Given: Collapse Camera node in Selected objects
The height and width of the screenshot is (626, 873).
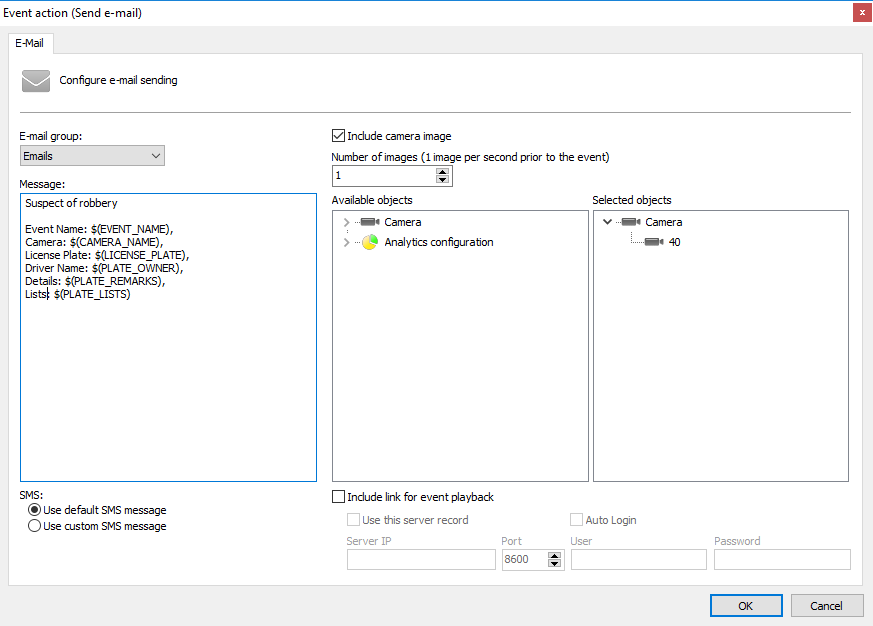Looking at the screenshot, I should 607,222.
